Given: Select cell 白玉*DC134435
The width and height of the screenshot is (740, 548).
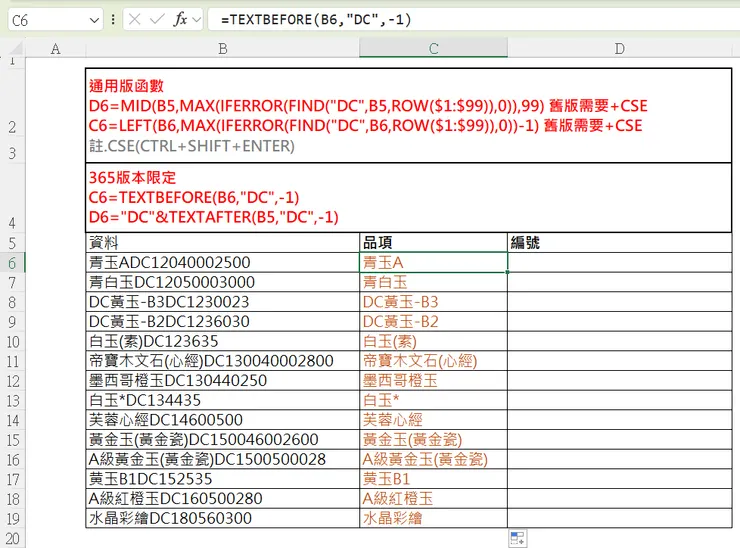Looking at the screenshot, I should tap(222, 400).
